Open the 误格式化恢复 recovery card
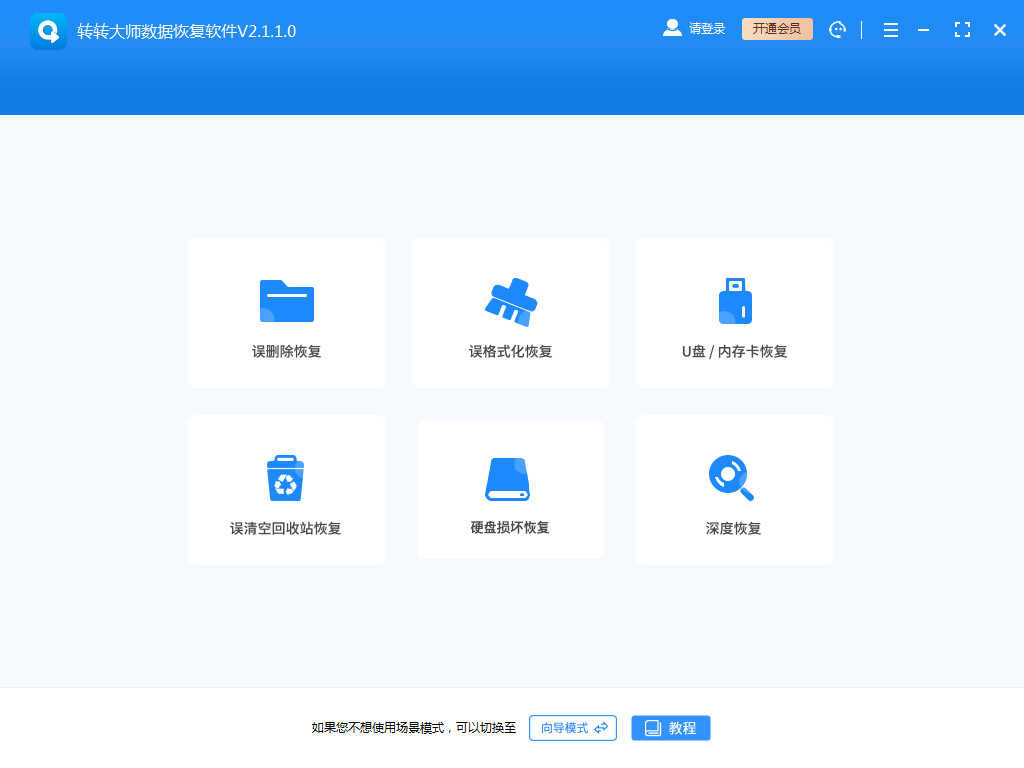This screenshot has width=1024, height=768. 511,313
